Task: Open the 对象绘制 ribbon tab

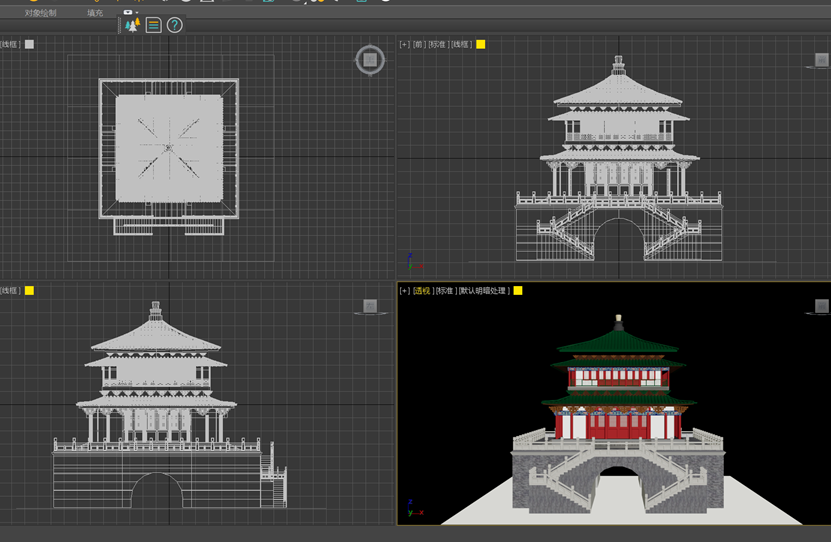Action: (x=40, y=13)
